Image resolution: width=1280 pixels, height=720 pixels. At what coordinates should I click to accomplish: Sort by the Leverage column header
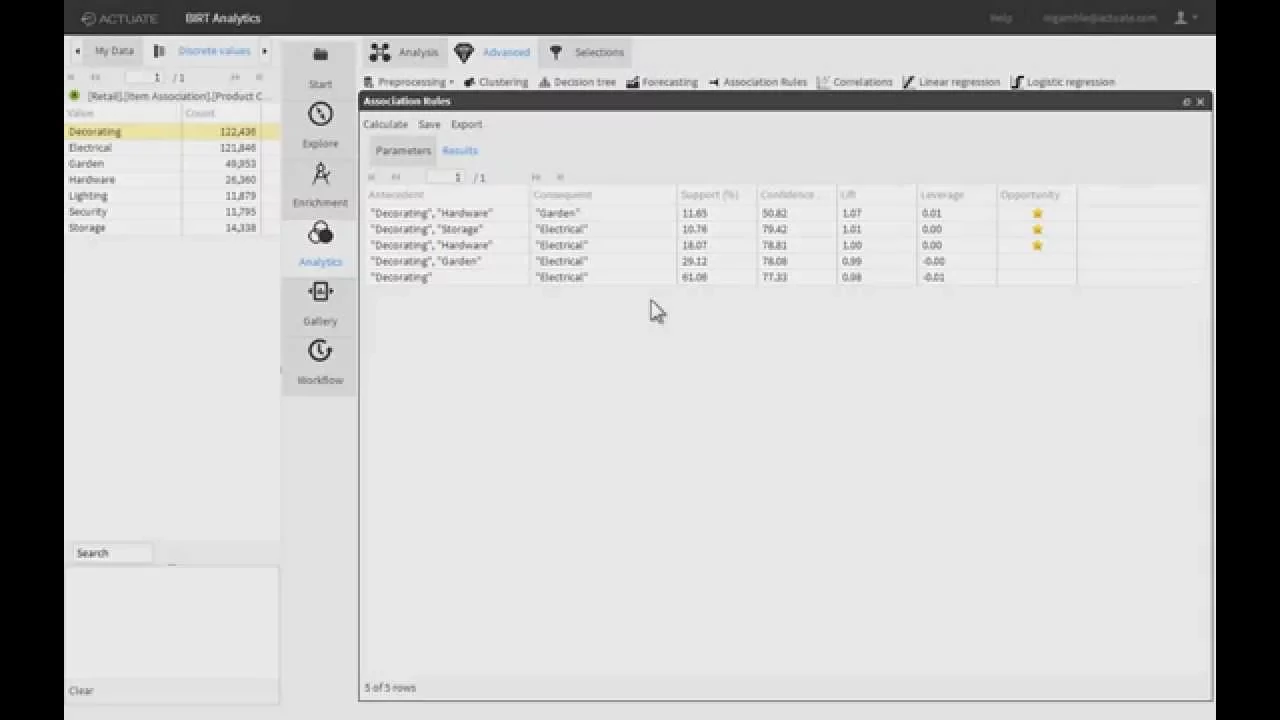pos(957,194)
